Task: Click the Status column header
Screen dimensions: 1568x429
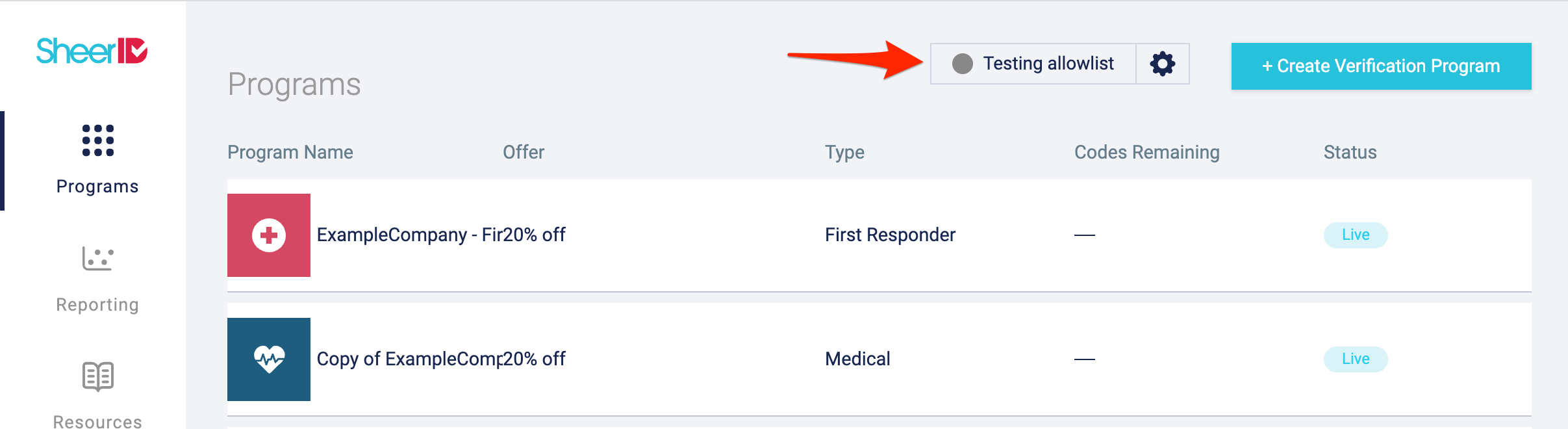Action: [1350, 152]
